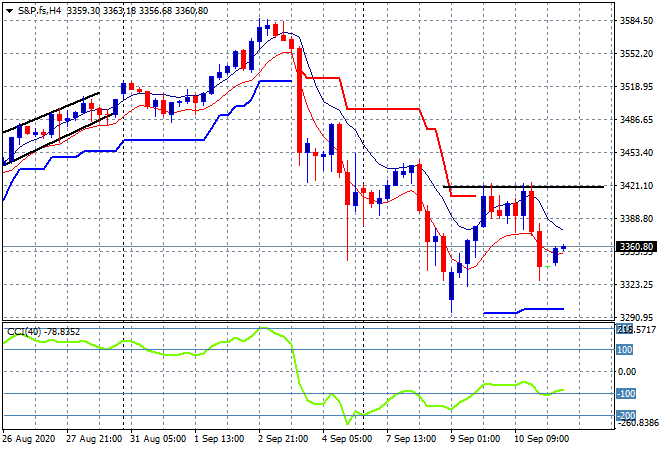The image size is (660, 450).
Task: Click the 3421.10 price axis label
Action: (x=636, y=186)
